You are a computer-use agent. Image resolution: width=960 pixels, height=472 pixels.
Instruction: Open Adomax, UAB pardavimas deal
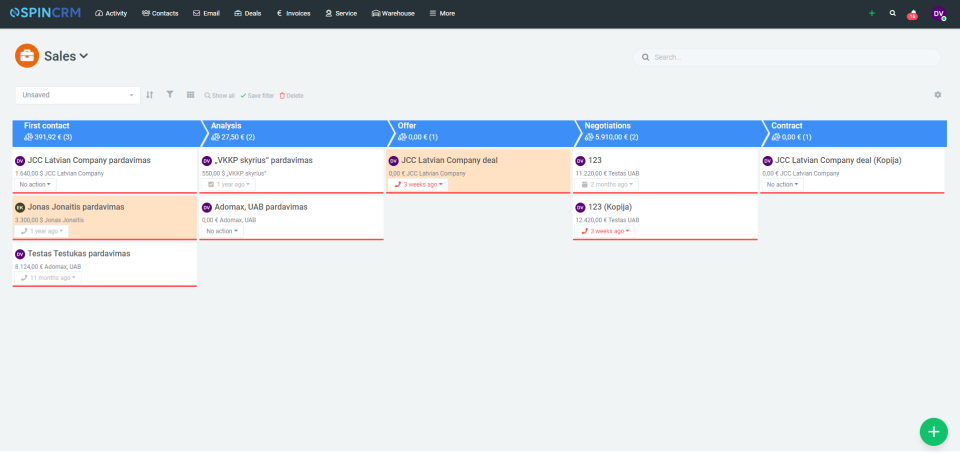click(x=261, y=207)
